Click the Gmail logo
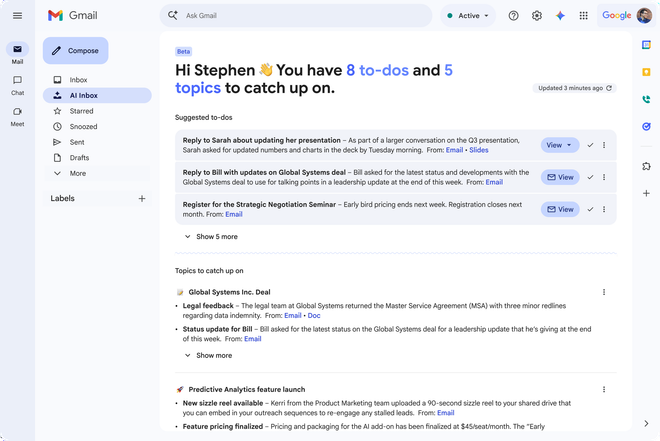This screenshot has height=441, width=660. pos(72,16)
